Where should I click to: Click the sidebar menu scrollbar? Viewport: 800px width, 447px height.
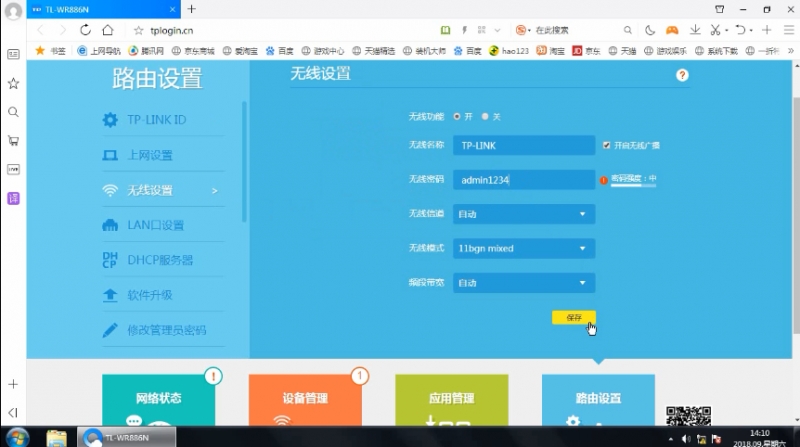click(244, 161)
